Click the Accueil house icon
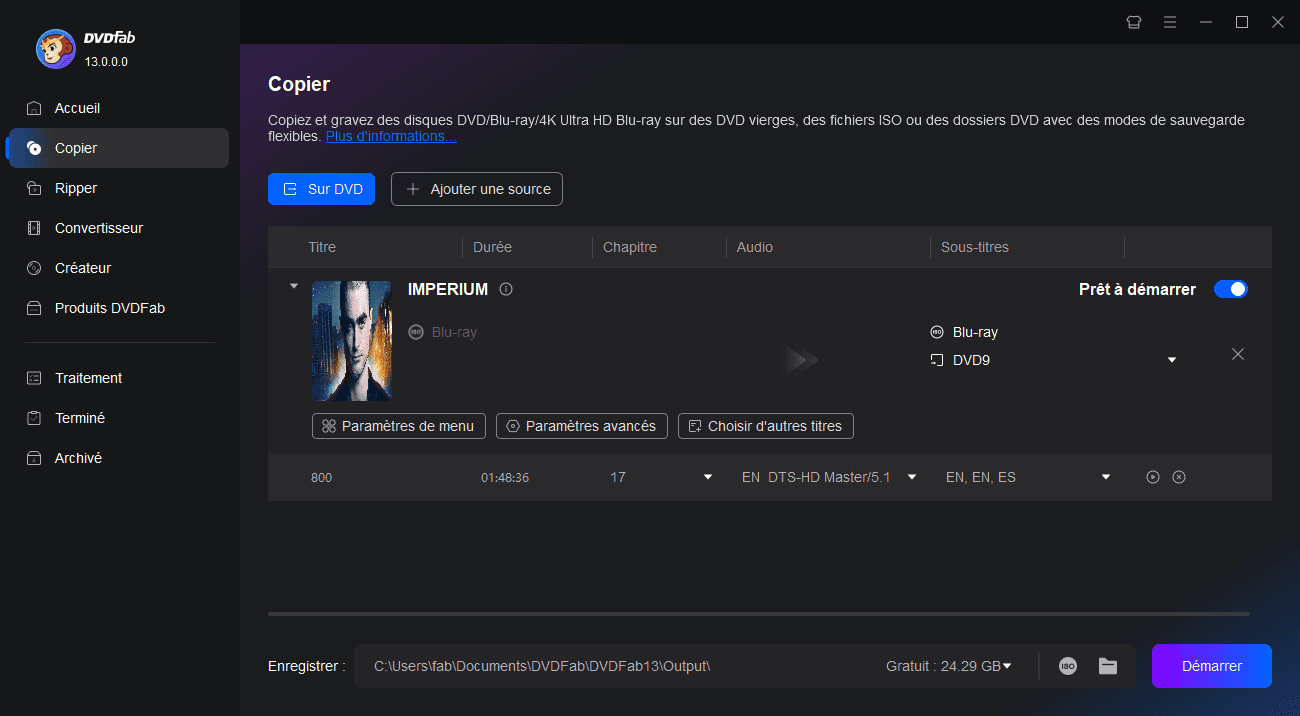Image resolution: width=1300 pixels, height=716 pixels. click(x=34, y=108)
